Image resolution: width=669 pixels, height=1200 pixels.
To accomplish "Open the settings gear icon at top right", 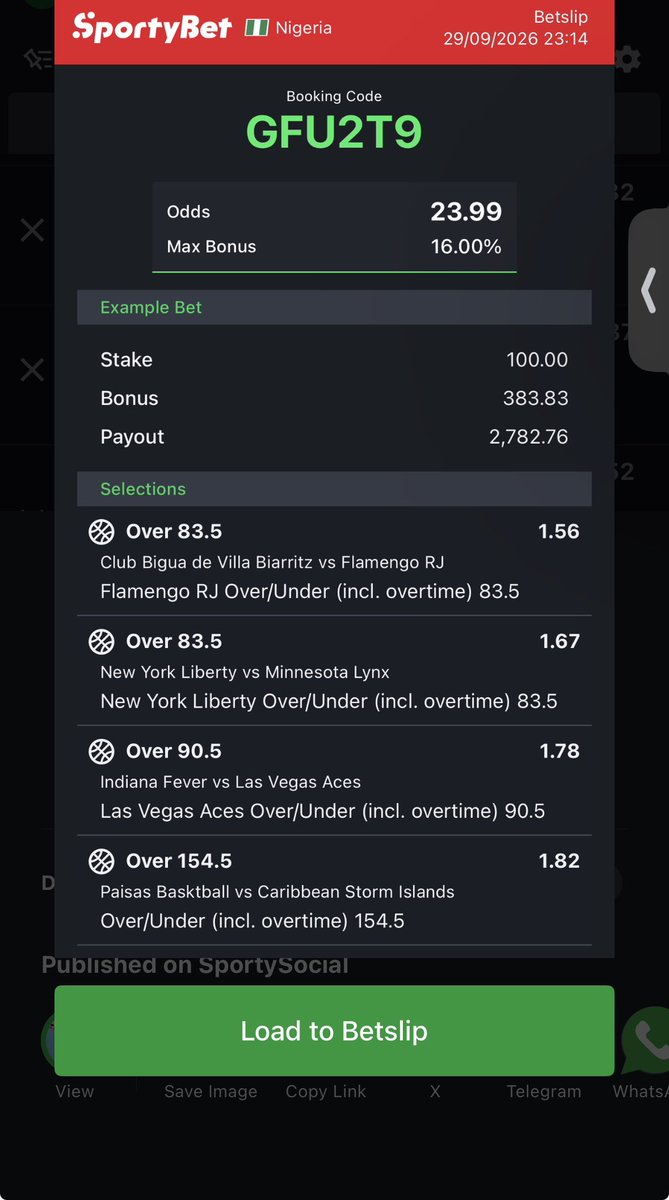I will click(628, 59).
